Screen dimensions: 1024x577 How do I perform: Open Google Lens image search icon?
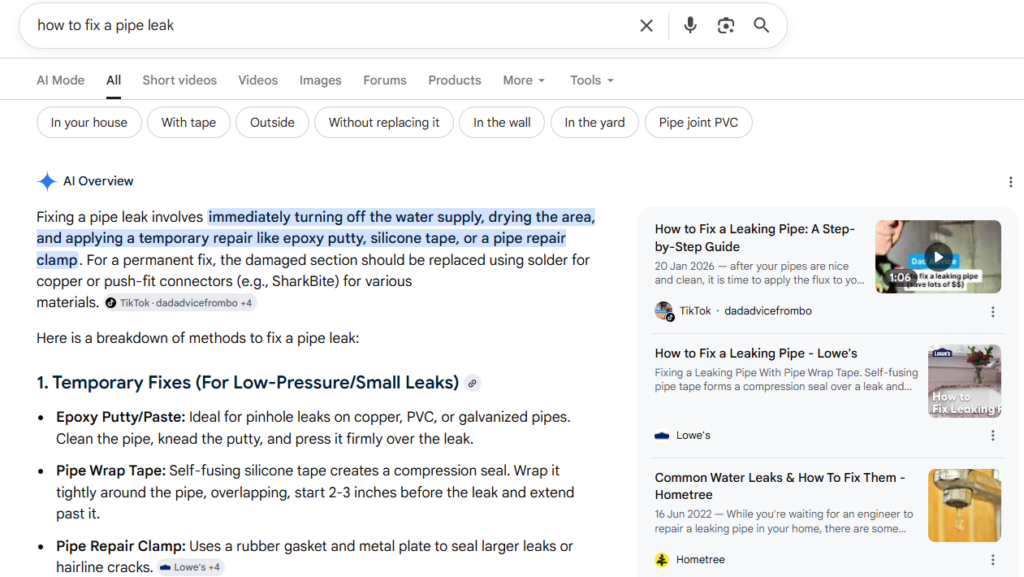pyautogui.click(x=726, y=25)
